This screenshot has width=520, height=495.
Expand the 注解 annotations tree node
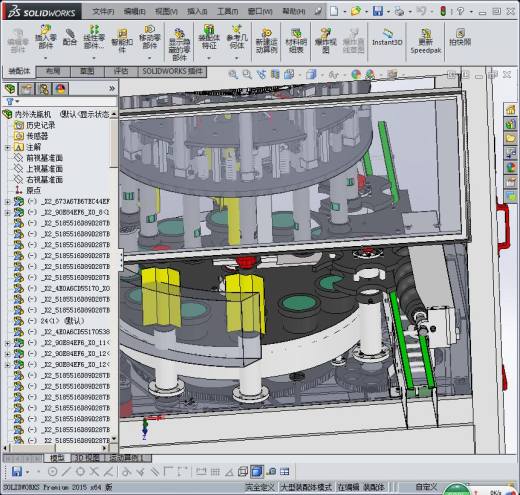[7, 147]
